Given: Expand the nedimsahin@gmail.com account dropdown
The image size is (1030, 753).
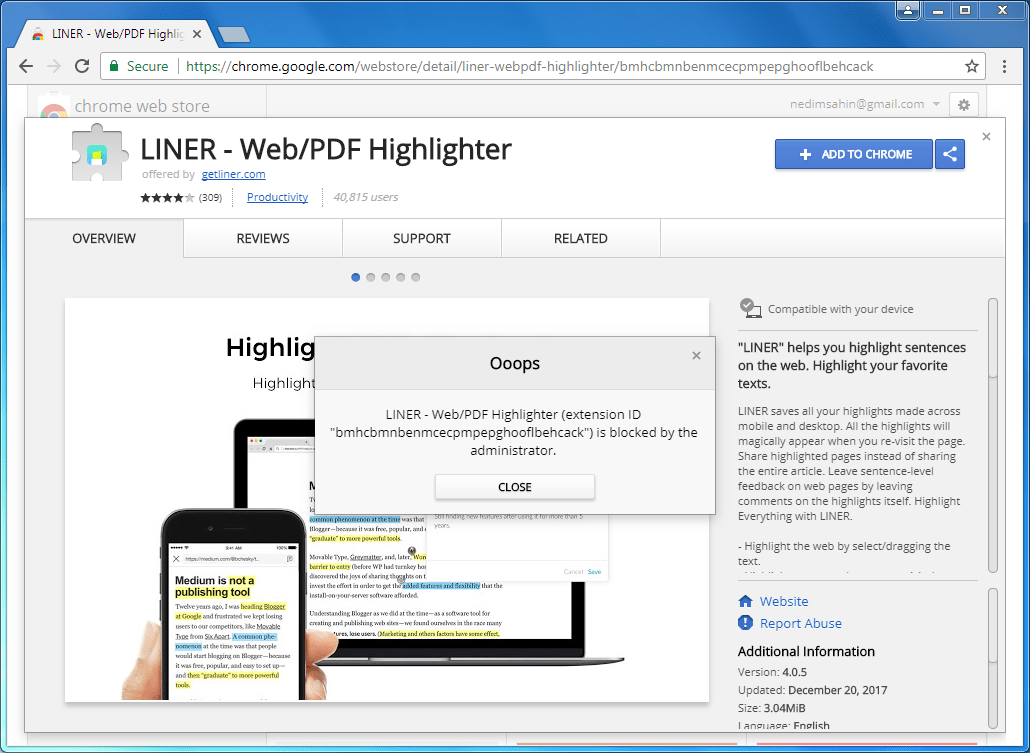Looking at the screenshot, I should click(x=936, y=104).
